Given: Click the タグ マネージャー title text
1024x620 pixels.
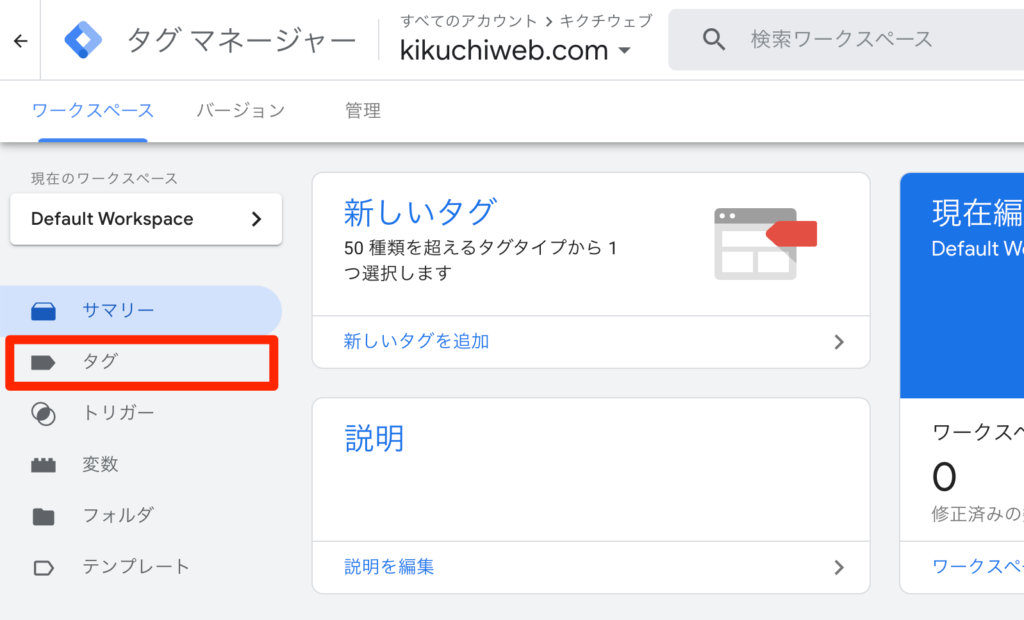Looking at the screenshot, I should [x=242, y=41].
